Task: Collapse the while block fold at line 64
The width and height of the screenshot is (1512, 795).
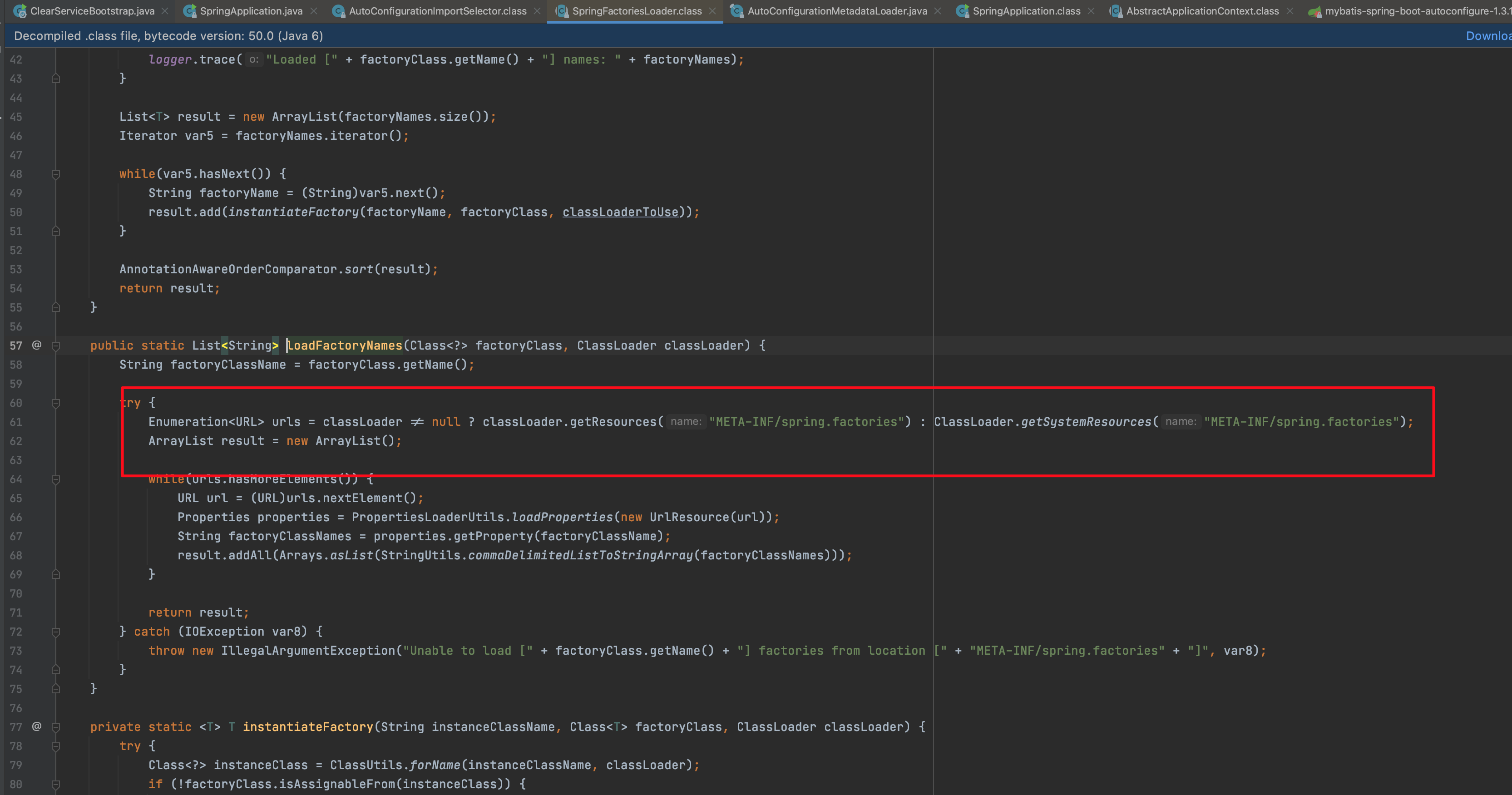Action: 56,479
